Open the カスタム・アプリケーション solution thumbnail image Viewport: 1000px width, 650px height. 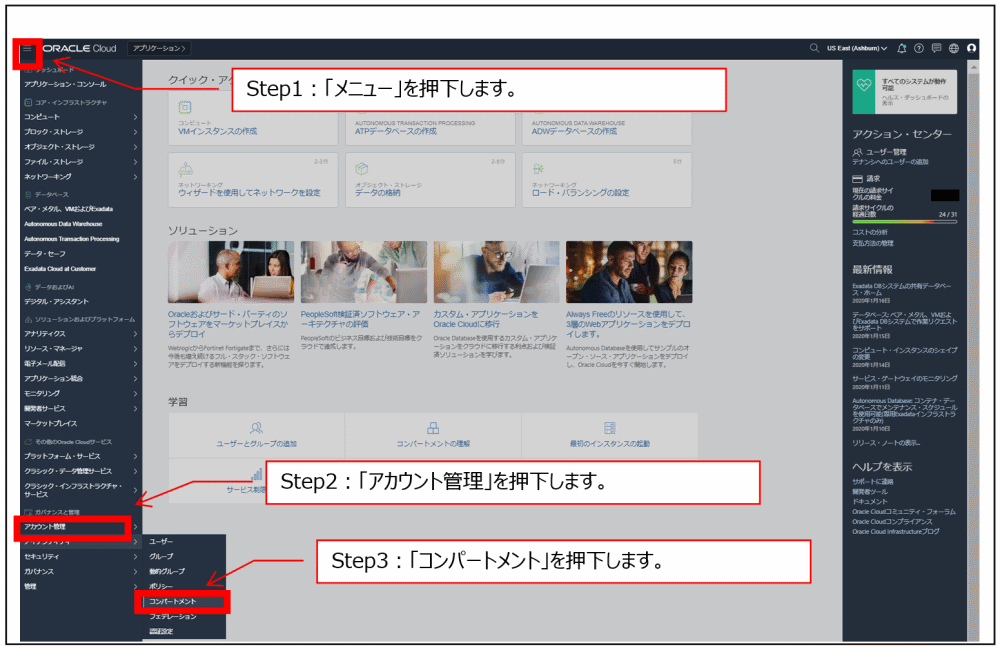pyautogui.click(x=496, y=272)
